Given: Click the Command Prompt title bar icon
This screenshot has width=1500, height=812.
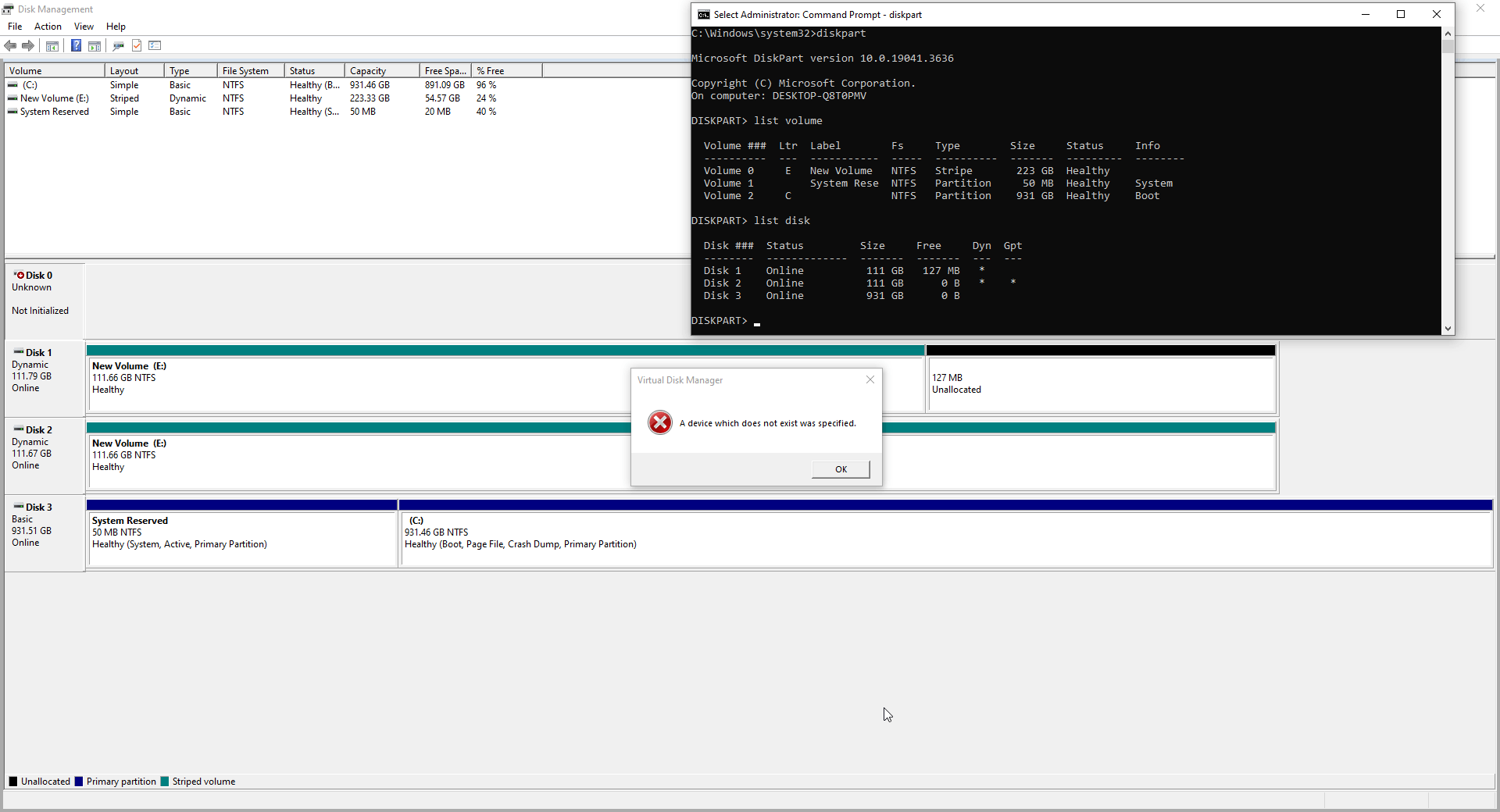Looking at the screenshot, I should tap(703, 15).
